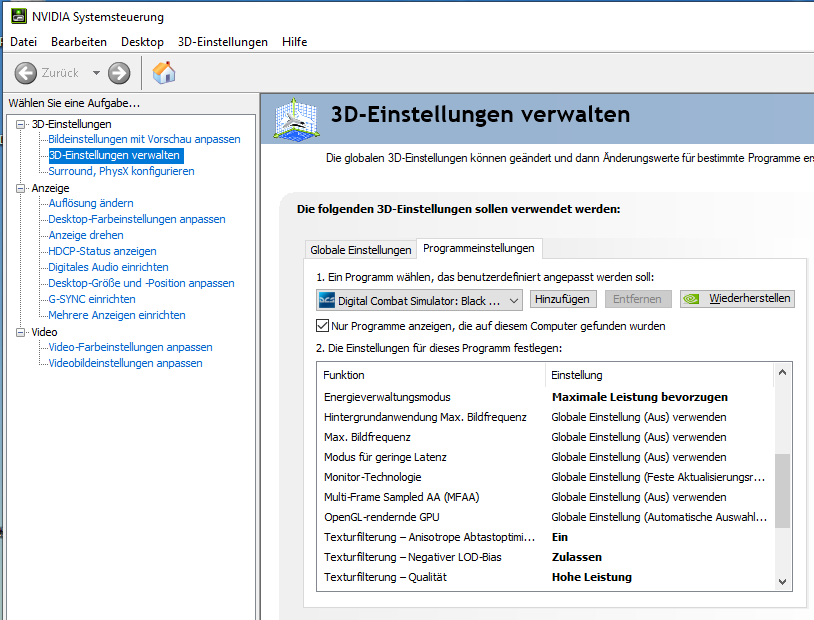This screenshot has height=620, width=814.
Task: Click the 'Ein' setting value
Action: pos(560,537)
